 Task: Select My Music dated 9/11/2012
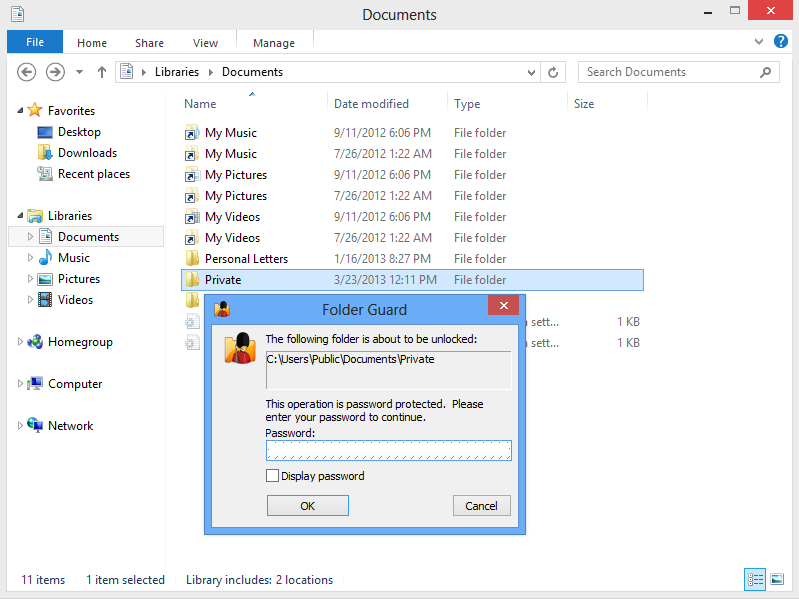pyautogui.click(x=412, y=133)
